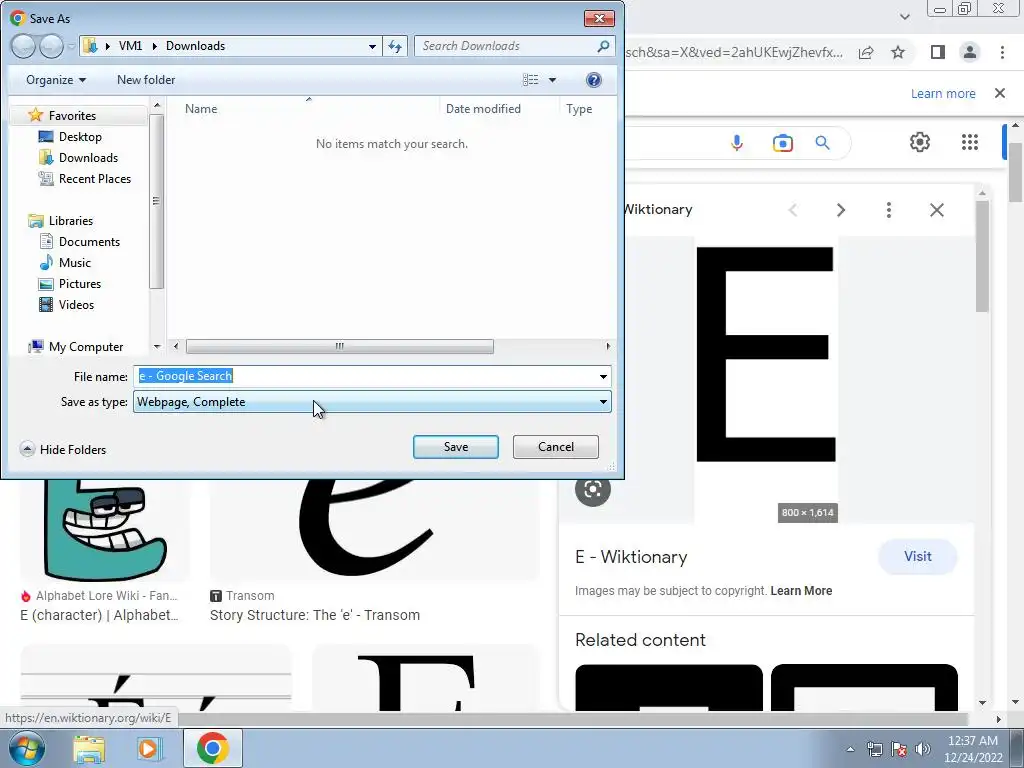Click the Cancel button

tap(556, 447)
